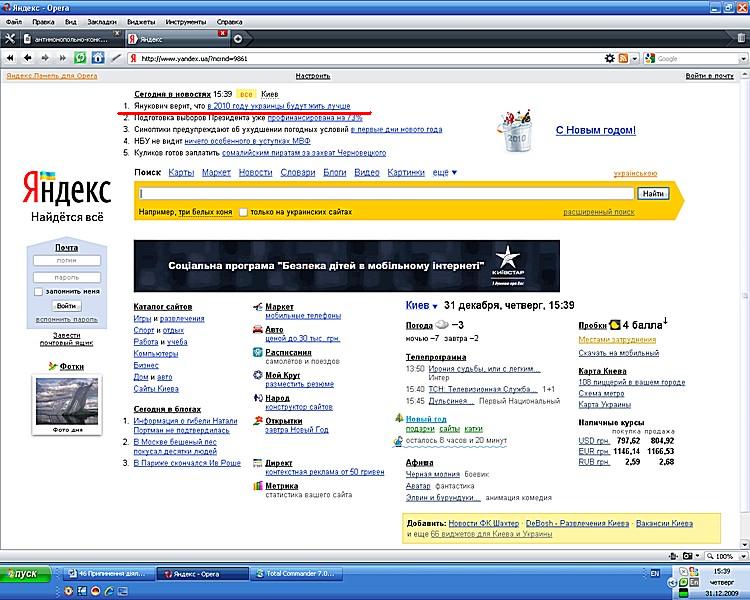Check 'только на украинских сайтах' checkbox
Image resolution: width=750 pixels, height=600 pixels.
[x=244, y=212]
